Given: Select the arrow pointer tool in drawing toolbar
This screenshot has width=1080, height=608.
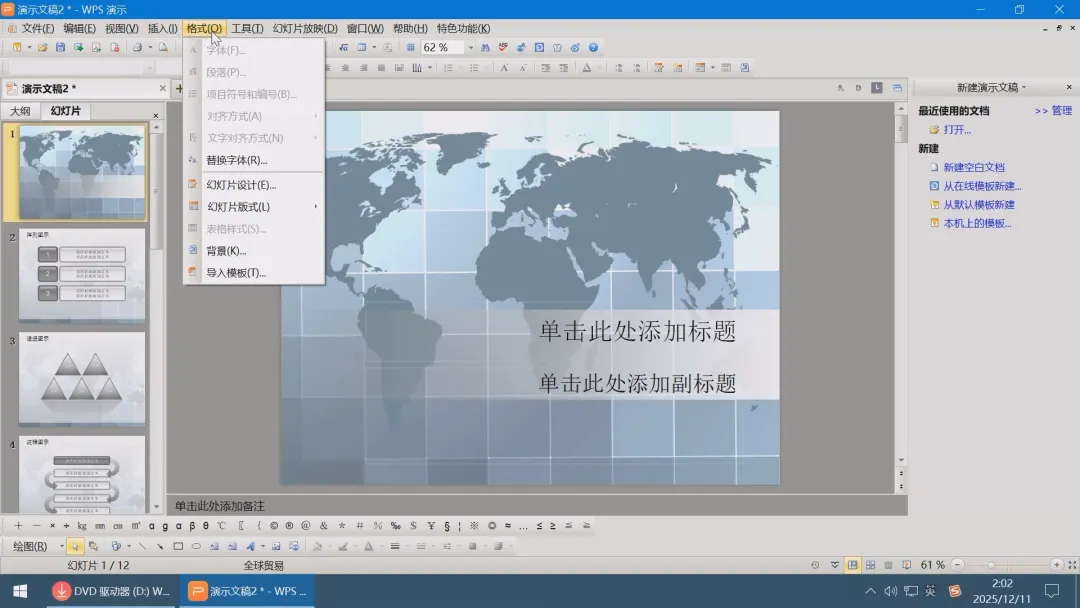Looking at the screenshot, I should [x=74, y=546].
